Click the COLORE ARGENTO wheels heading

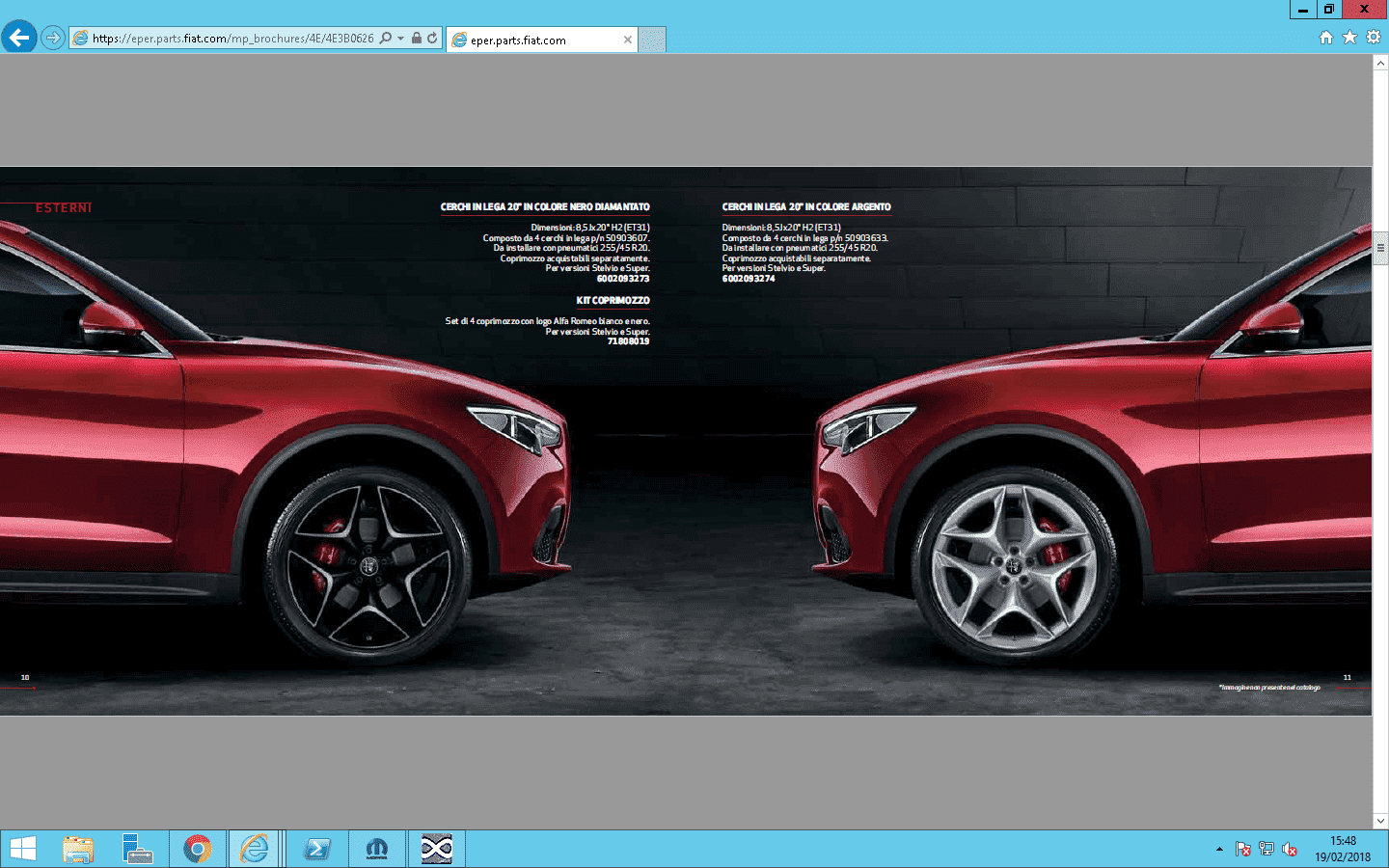tap(806, 206)
